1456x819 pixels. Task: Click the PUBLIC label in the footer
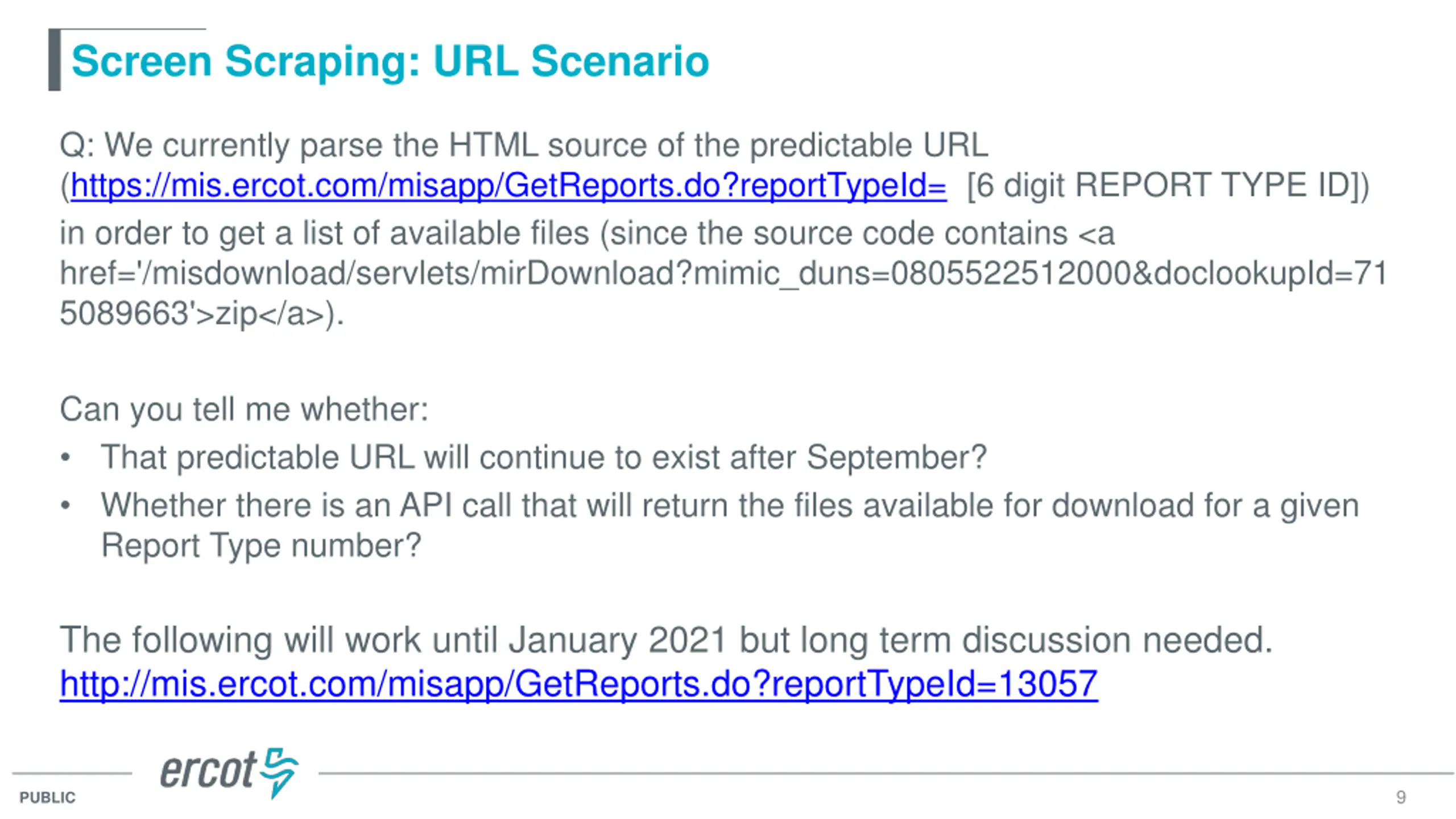(47, 797)
